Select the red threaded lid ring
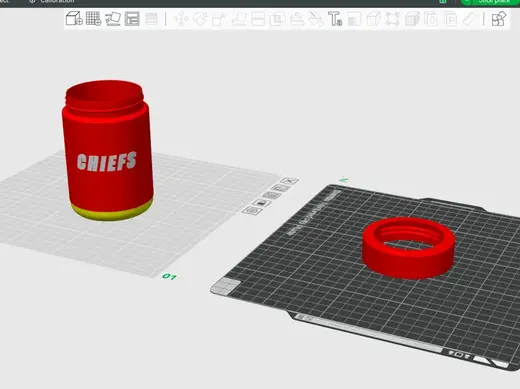520x389 pixels. pyautogui.click(x=409, y=248)
